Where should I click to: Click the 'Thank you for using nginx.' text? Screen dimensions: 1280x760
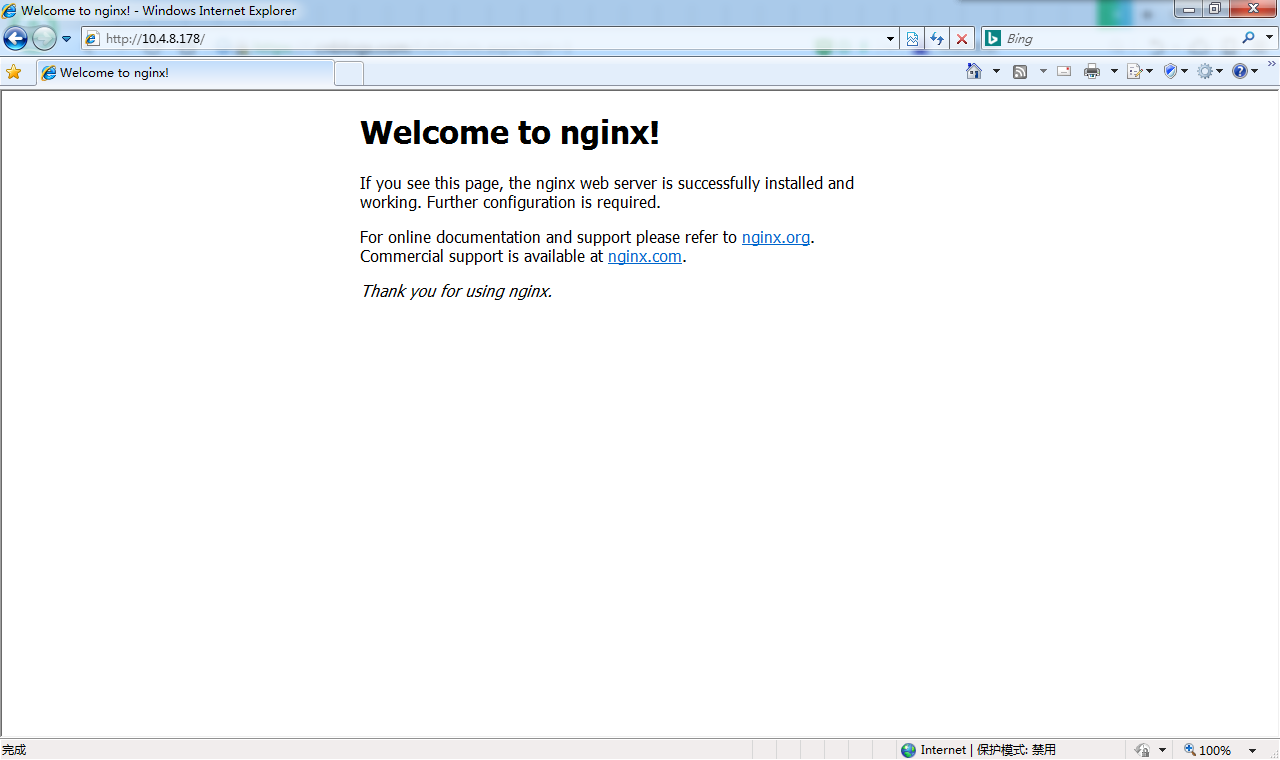tap(456, 291)
